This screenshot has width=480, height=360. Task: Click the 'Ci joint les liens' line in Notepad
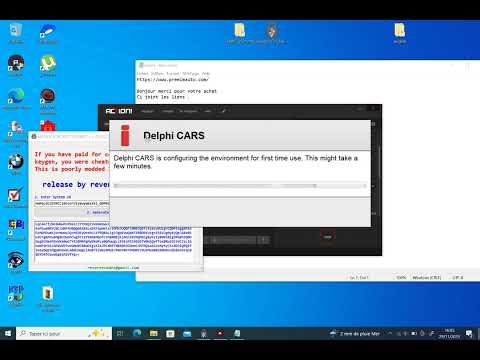[161, 97]
